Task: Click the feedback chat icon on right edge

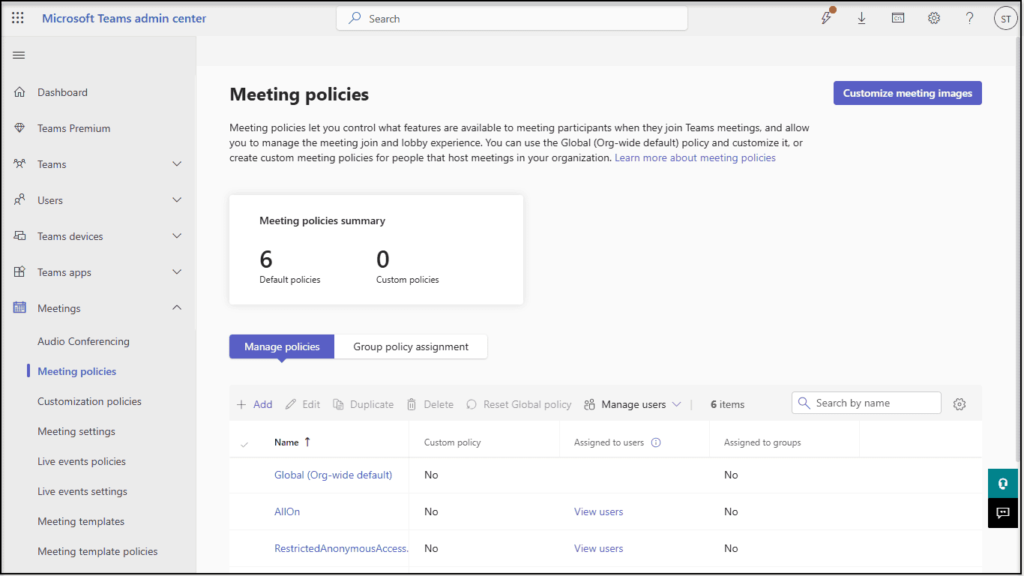Action: [x=1002, y=513]
